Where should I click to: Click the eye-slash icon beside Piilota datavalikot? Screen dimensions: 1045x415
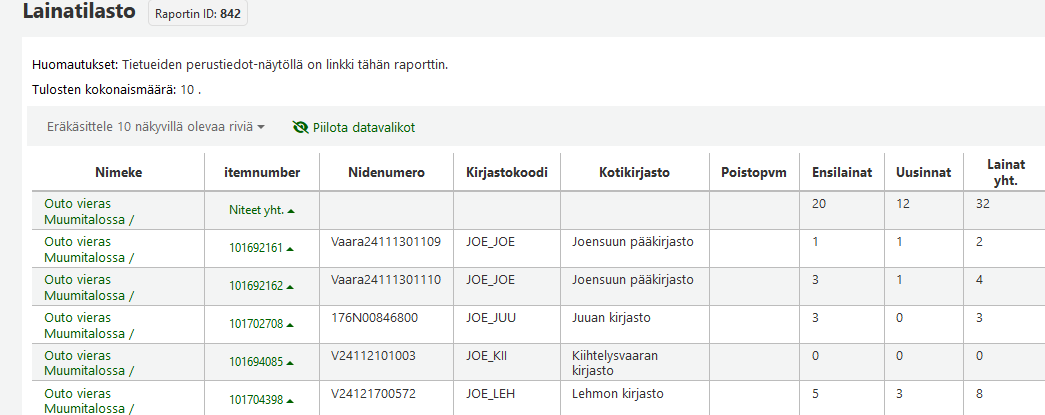[x=300, y=128]
